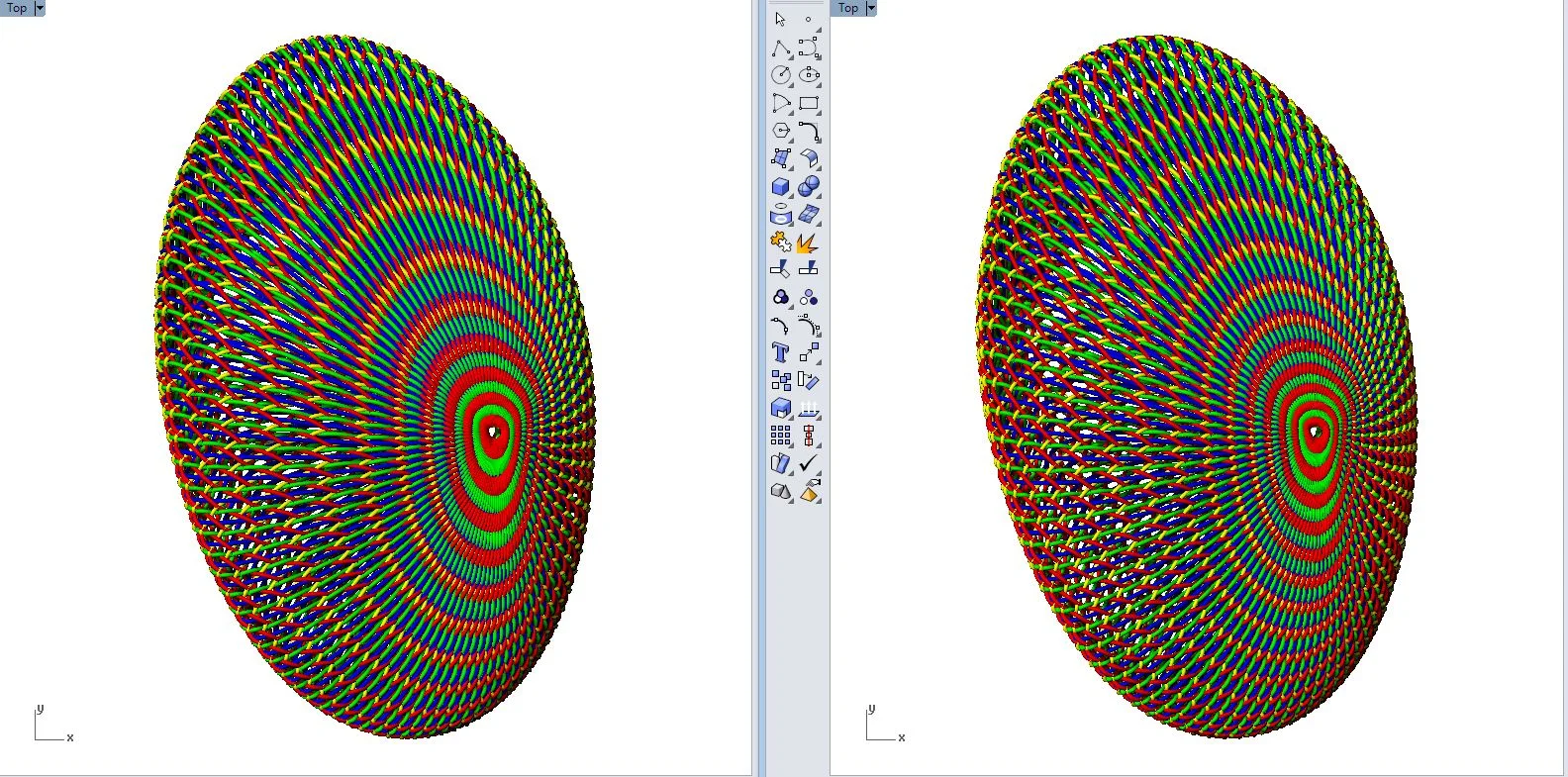Screen dimensions: 1568x777
Task: Click the Ungroup objects icon
Action: 809,297
